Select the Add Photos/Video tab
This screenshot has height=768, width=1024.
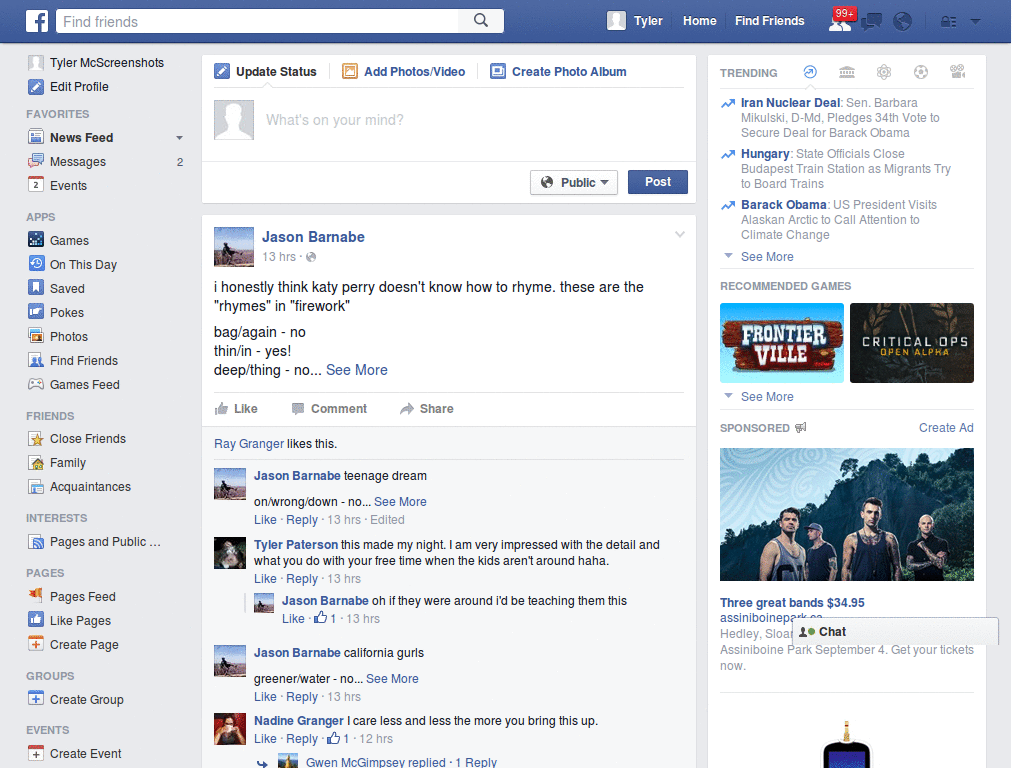(x=404, y=71)
